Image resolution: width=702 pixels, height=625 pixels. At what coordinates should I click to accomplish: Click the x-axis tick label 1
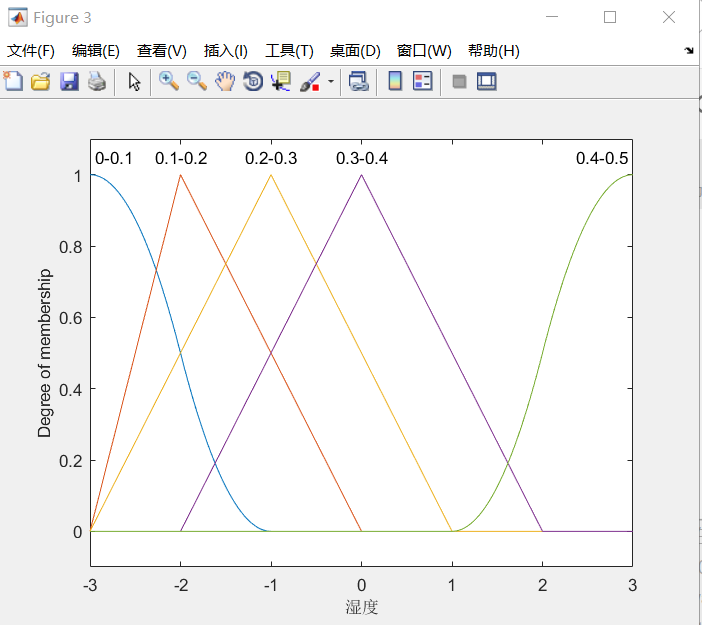pyautogui.click(x=452, y=585)
